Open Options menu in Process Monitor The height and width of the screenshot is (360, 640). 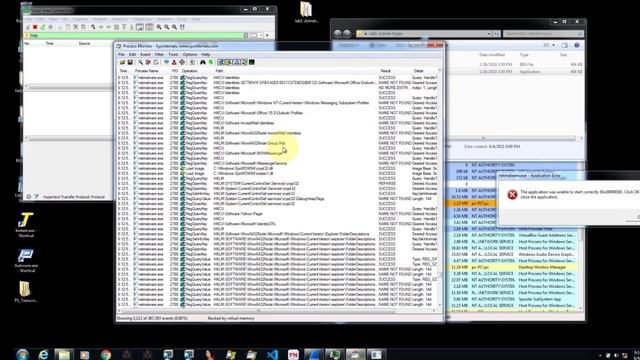pos(190,54)
